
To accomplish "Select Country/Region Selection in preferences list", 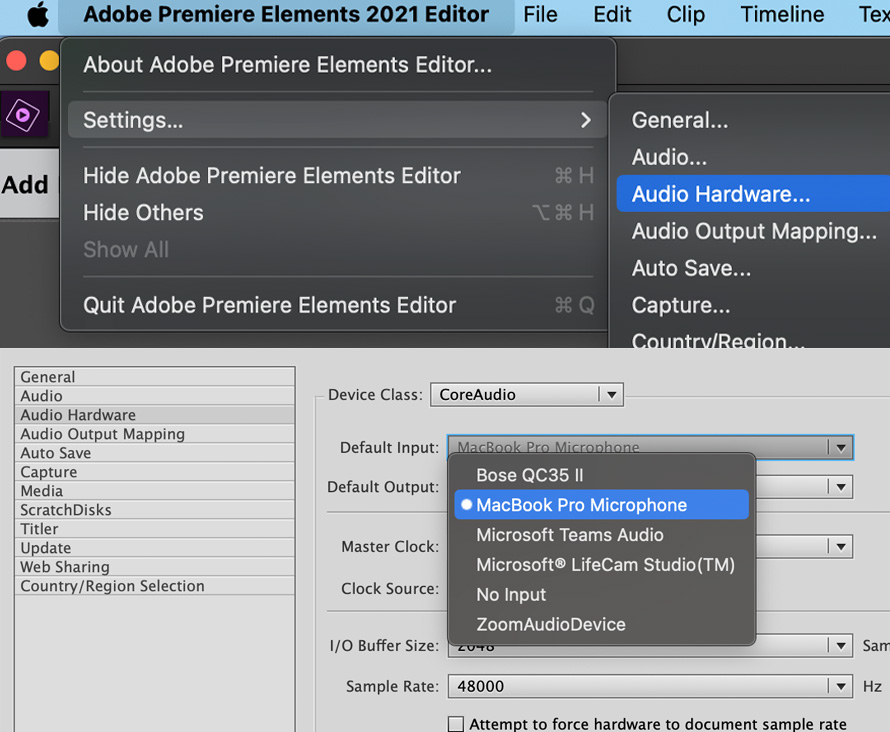I will click(x=154, y=586).
